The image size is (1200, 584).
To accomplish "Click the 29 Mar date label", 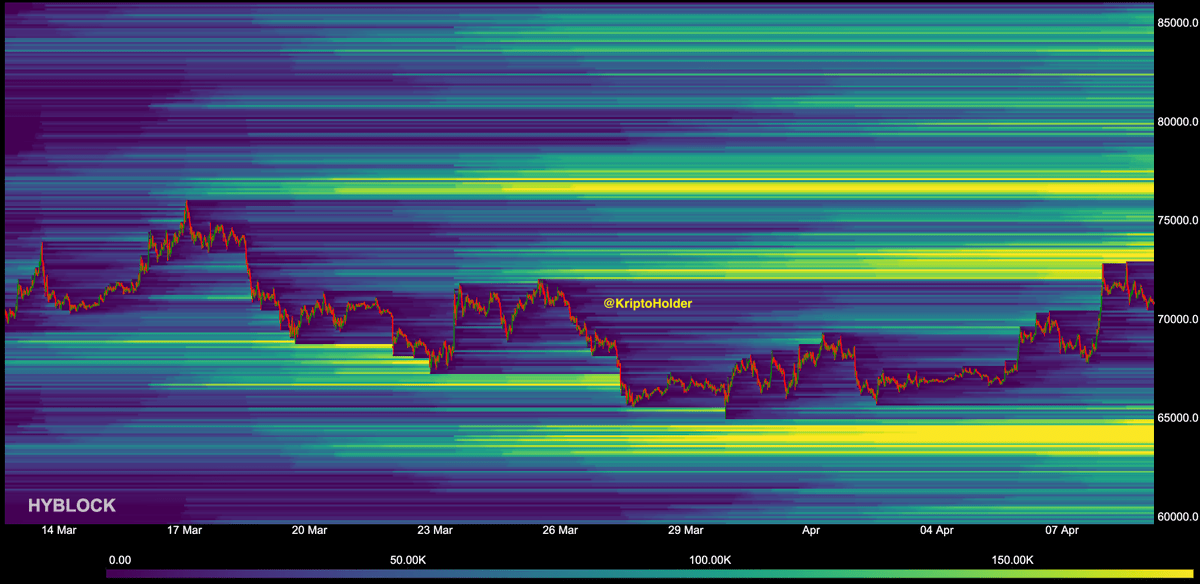I will point(686,531).
